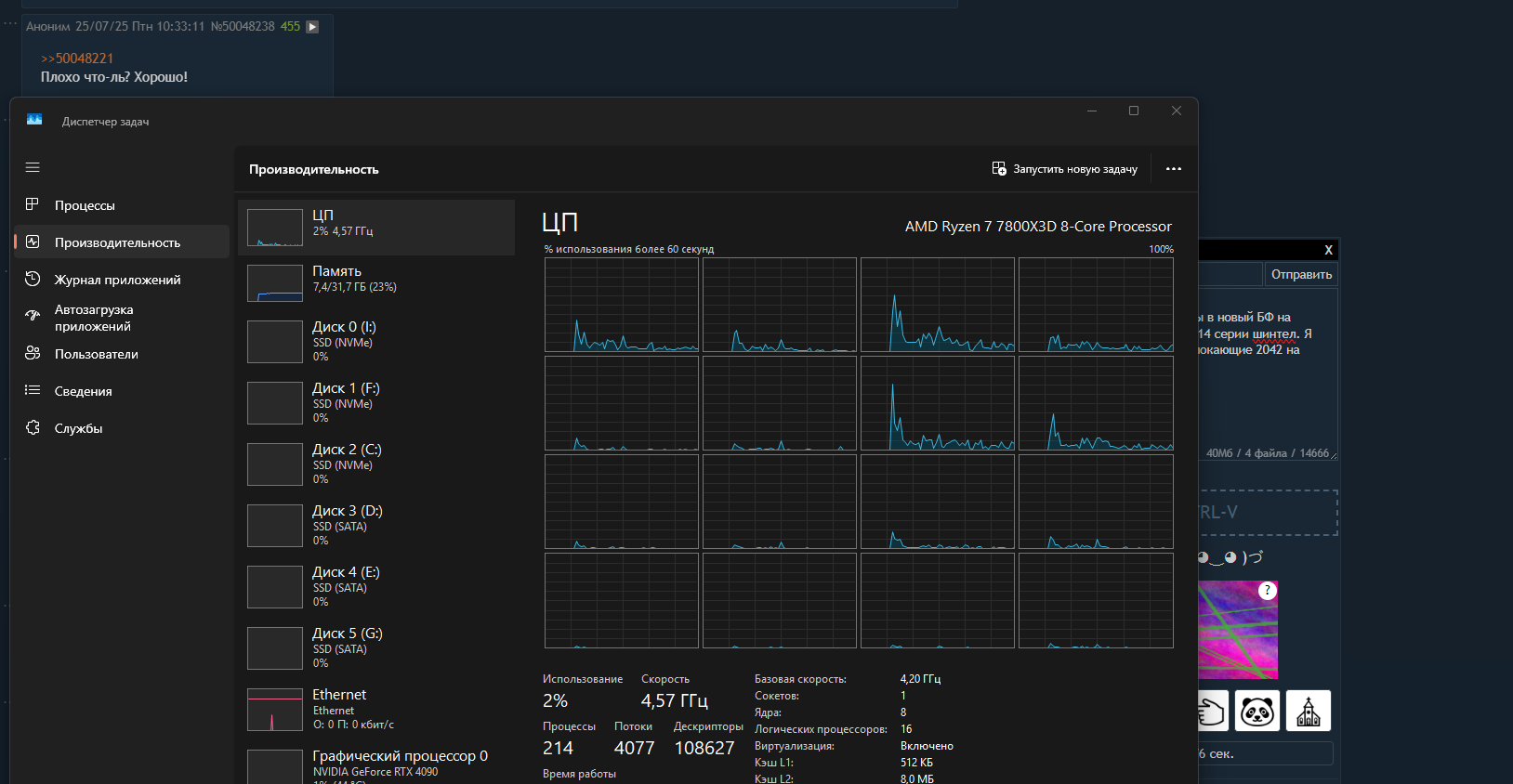
Task: Click the Отправить button in reply form
Action: pyautogui.click(x=1301, y=274)
